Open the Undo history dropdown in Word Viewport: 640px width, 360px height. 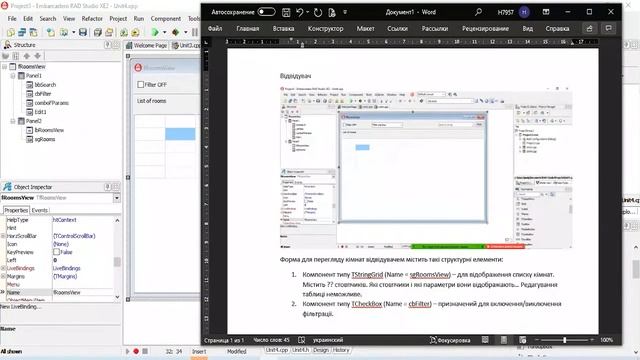pos(307,12)
